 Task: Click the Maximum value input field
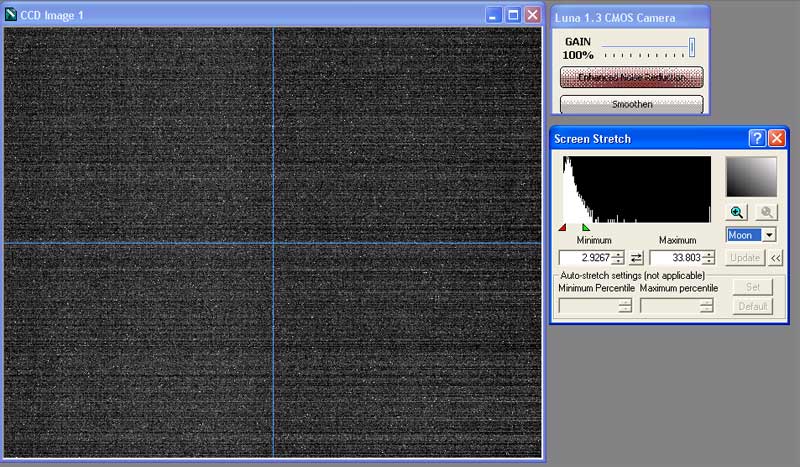click(x=675, y=258)
